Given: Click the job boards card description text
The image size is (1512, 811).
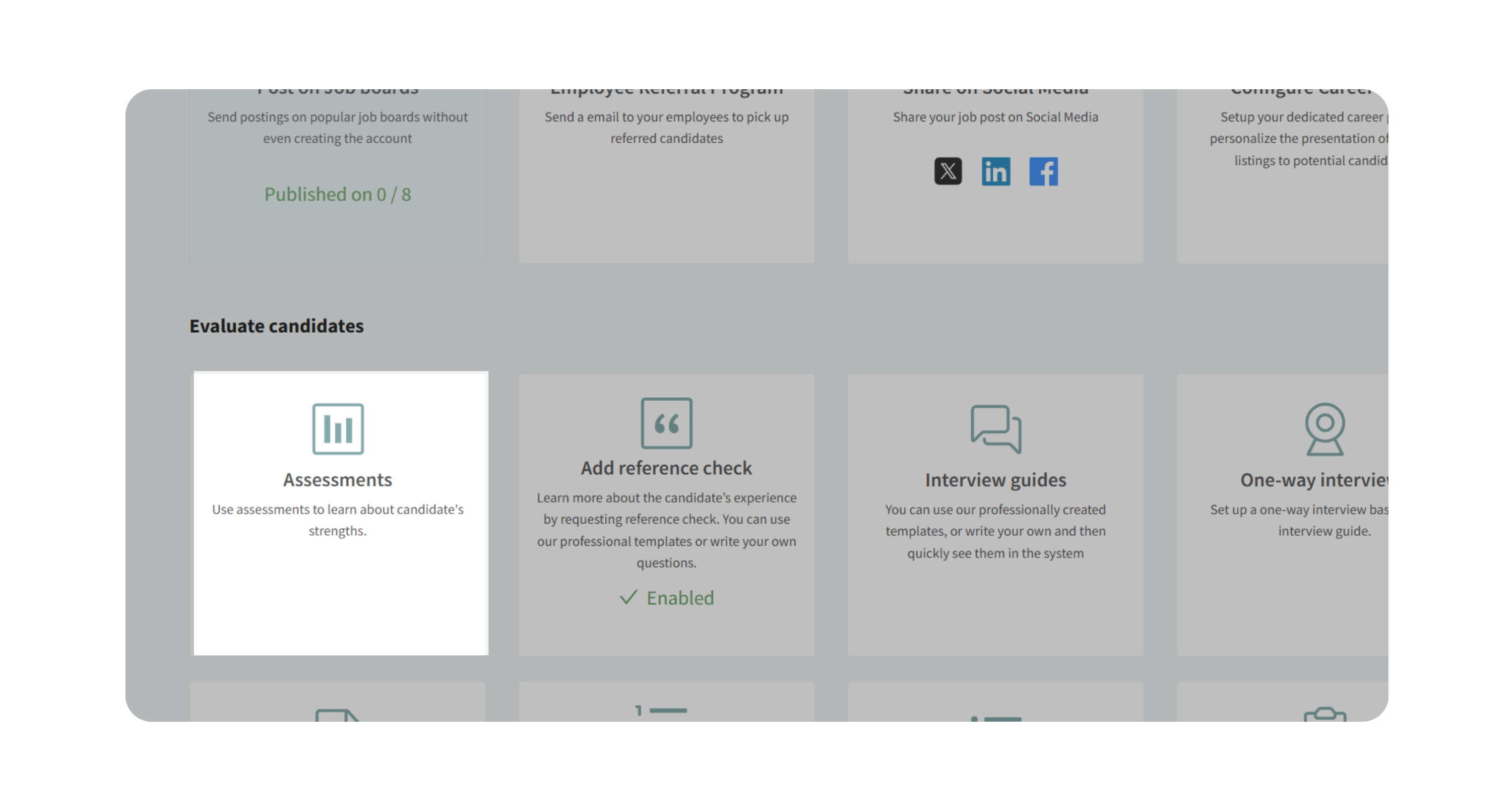Looking at the screenshot, I should (x=338, y=128).
